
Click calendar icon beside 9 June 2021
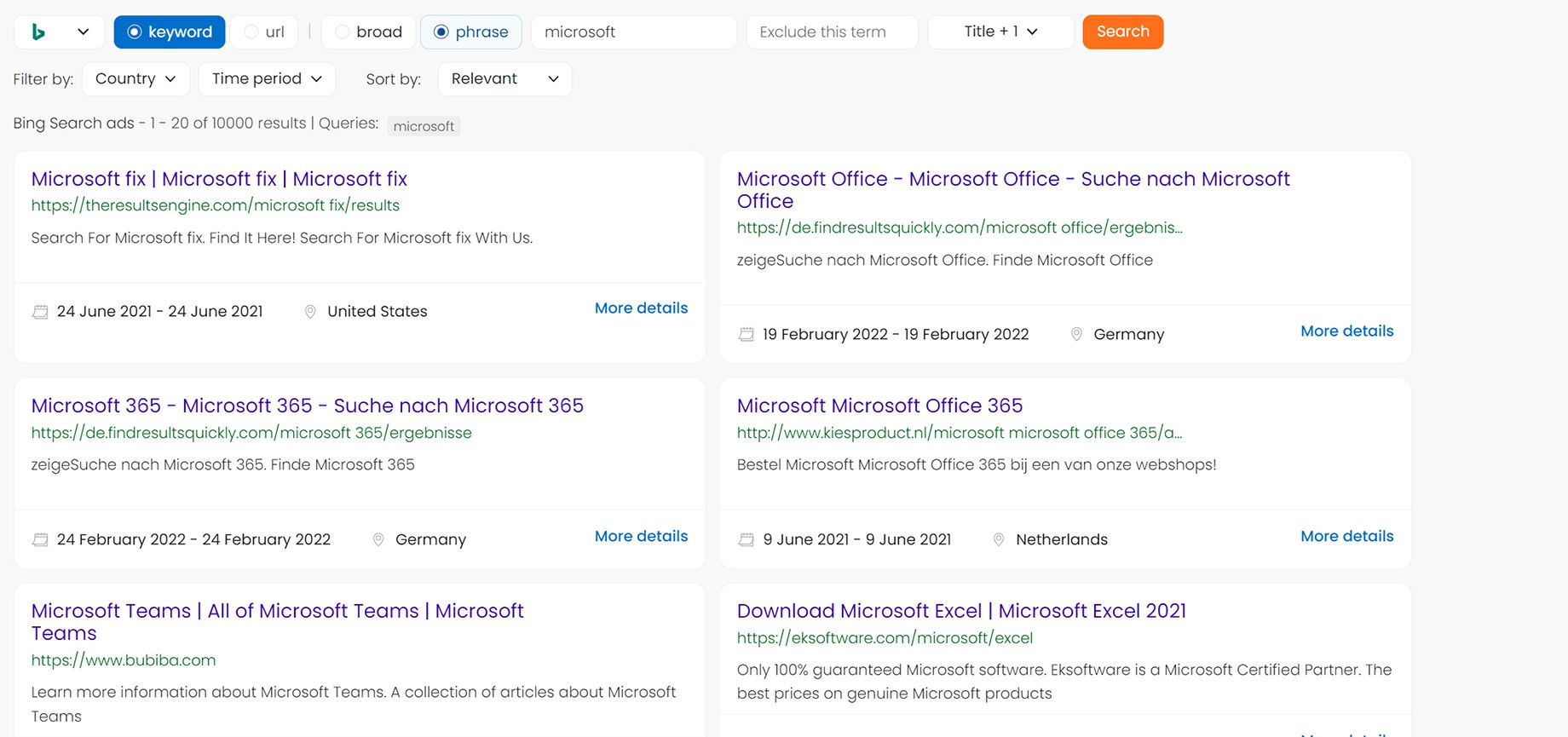746,539
